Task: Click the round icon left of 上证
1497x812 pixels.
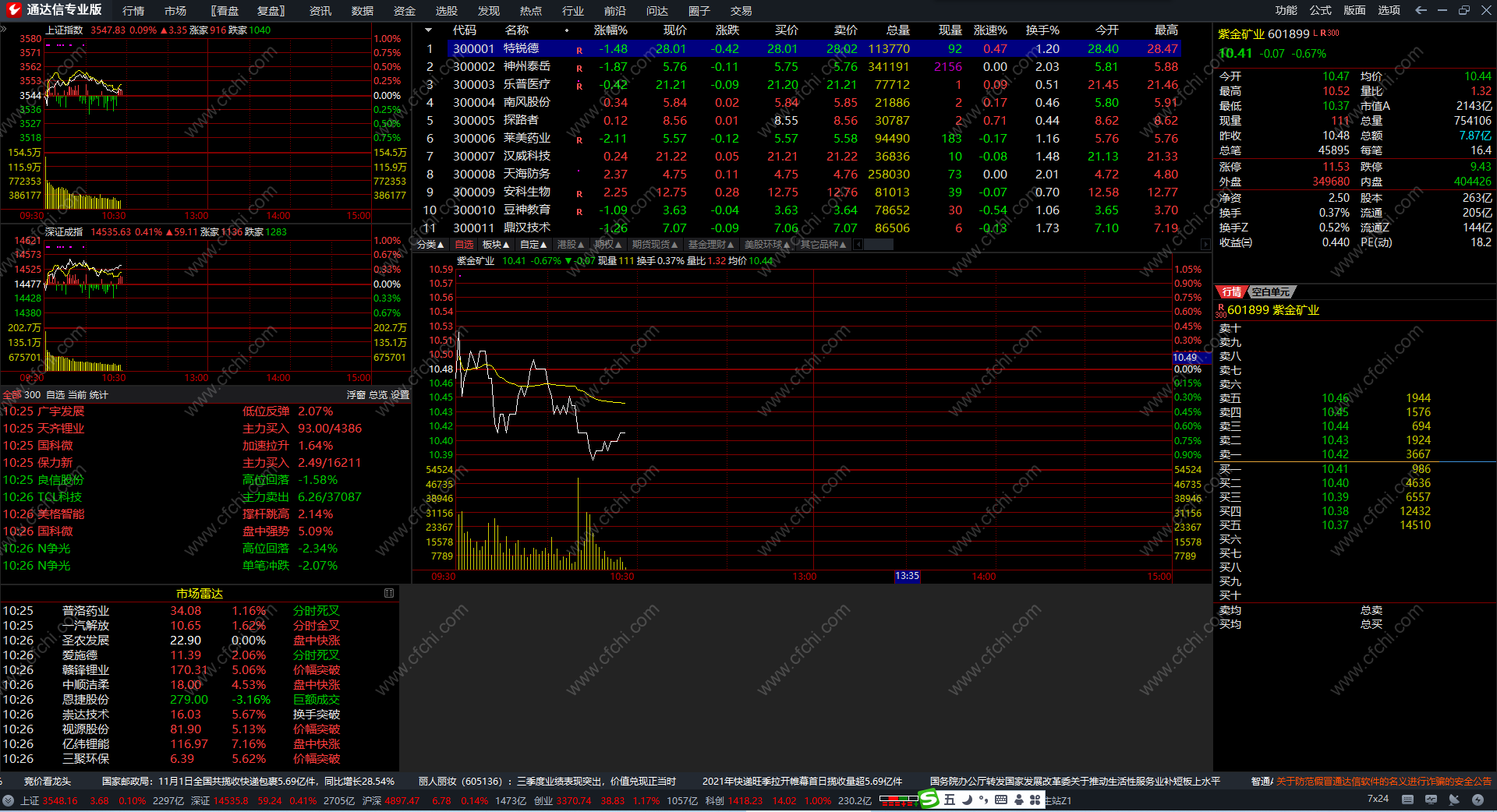Action: click(8, 800)
